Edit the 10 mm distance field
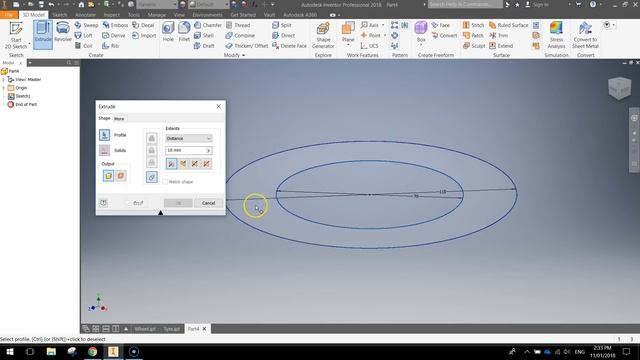This screenshot has height=360, width=640. coord(185,151)
